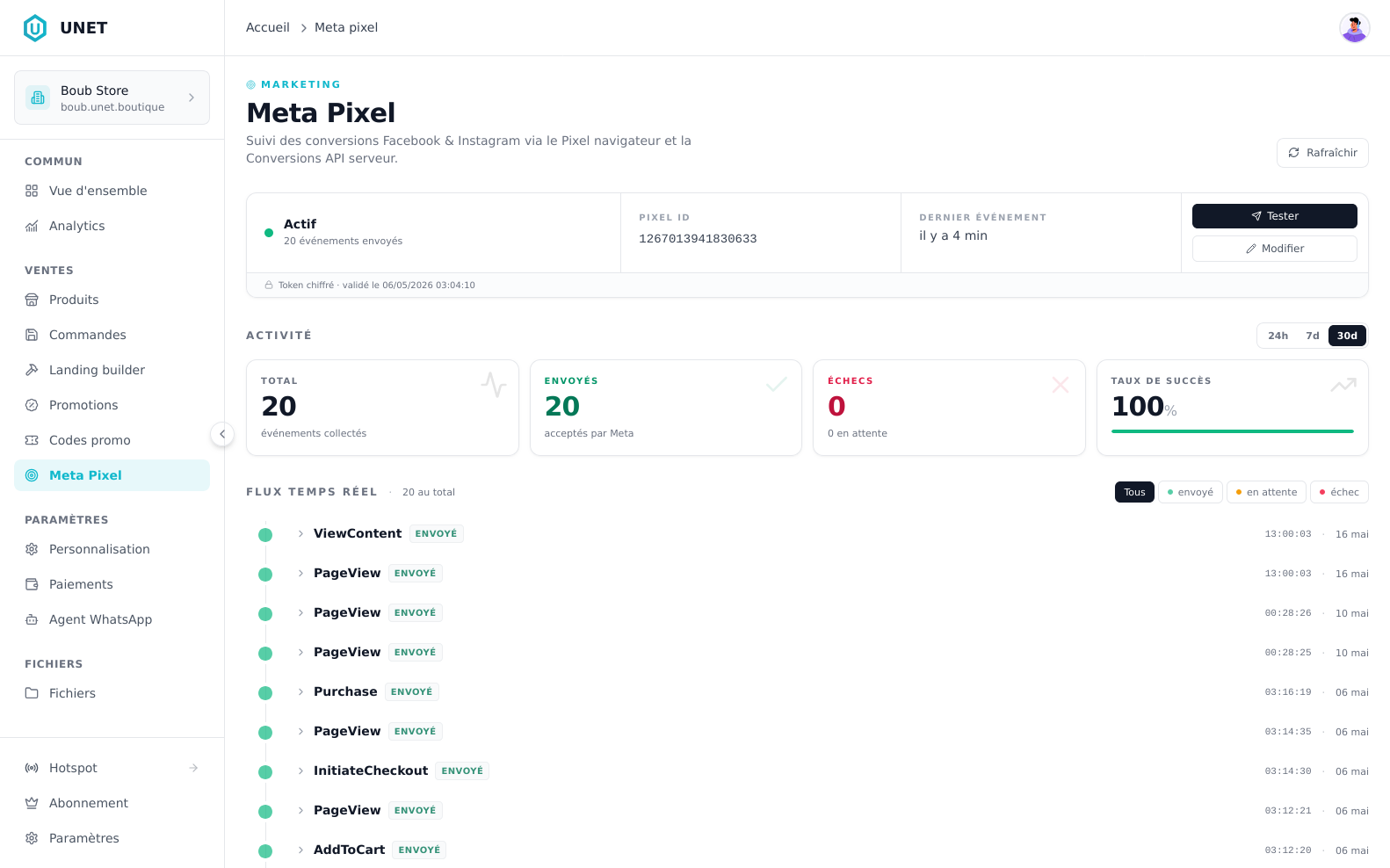1390x868 pixels.
Task: Open the Boub Store selector chevron
Action: pos(192,98)
